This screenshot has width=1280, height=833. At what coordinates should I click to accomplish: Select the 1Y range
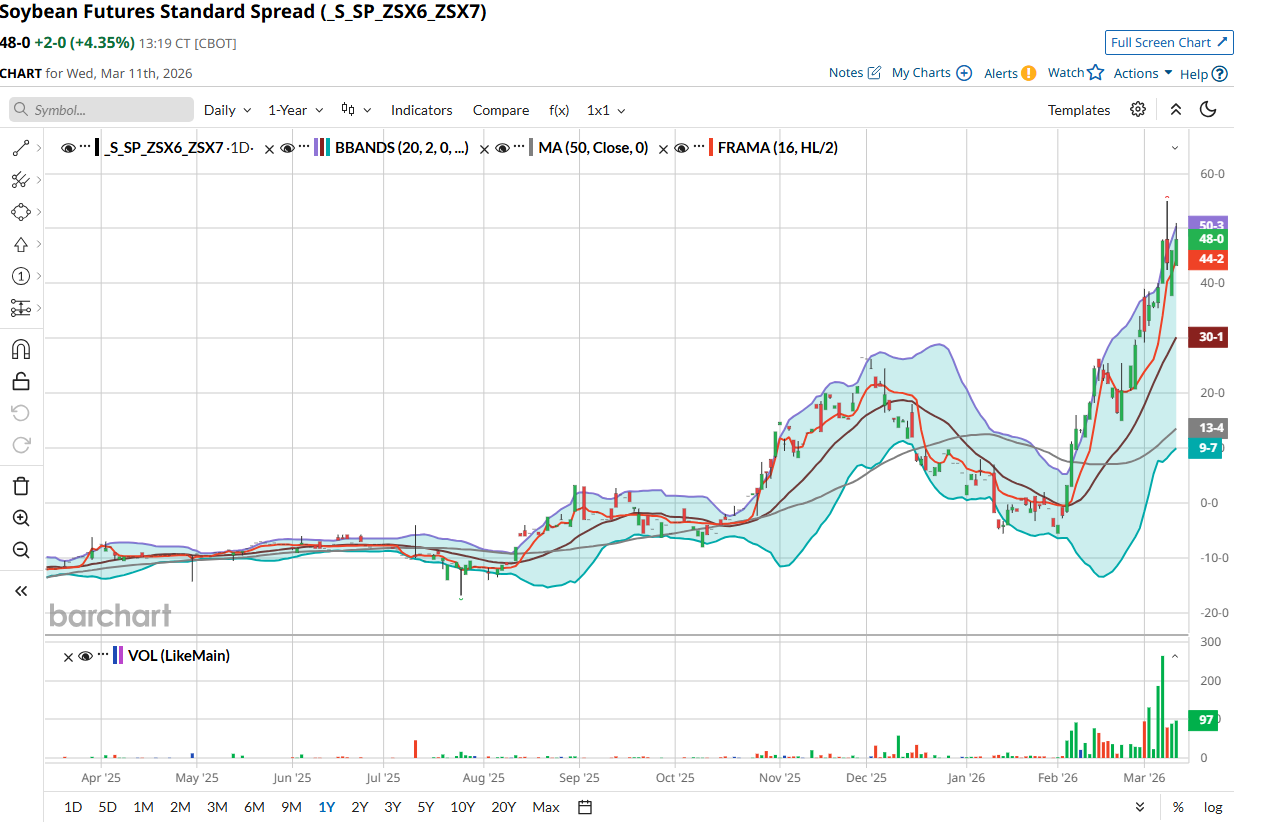[x=327, y=807]
